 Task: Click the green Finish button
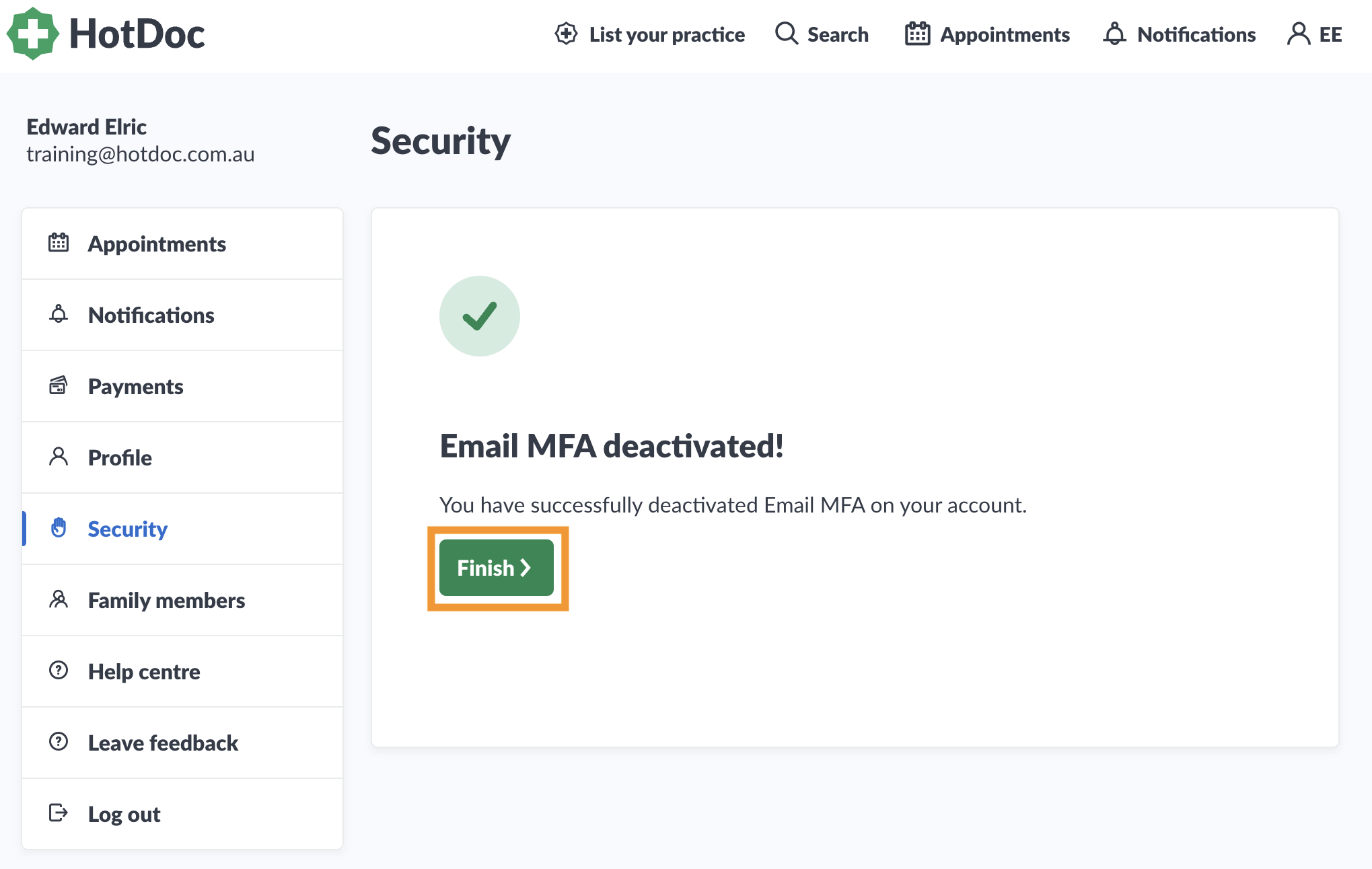[x=497, y=568]
